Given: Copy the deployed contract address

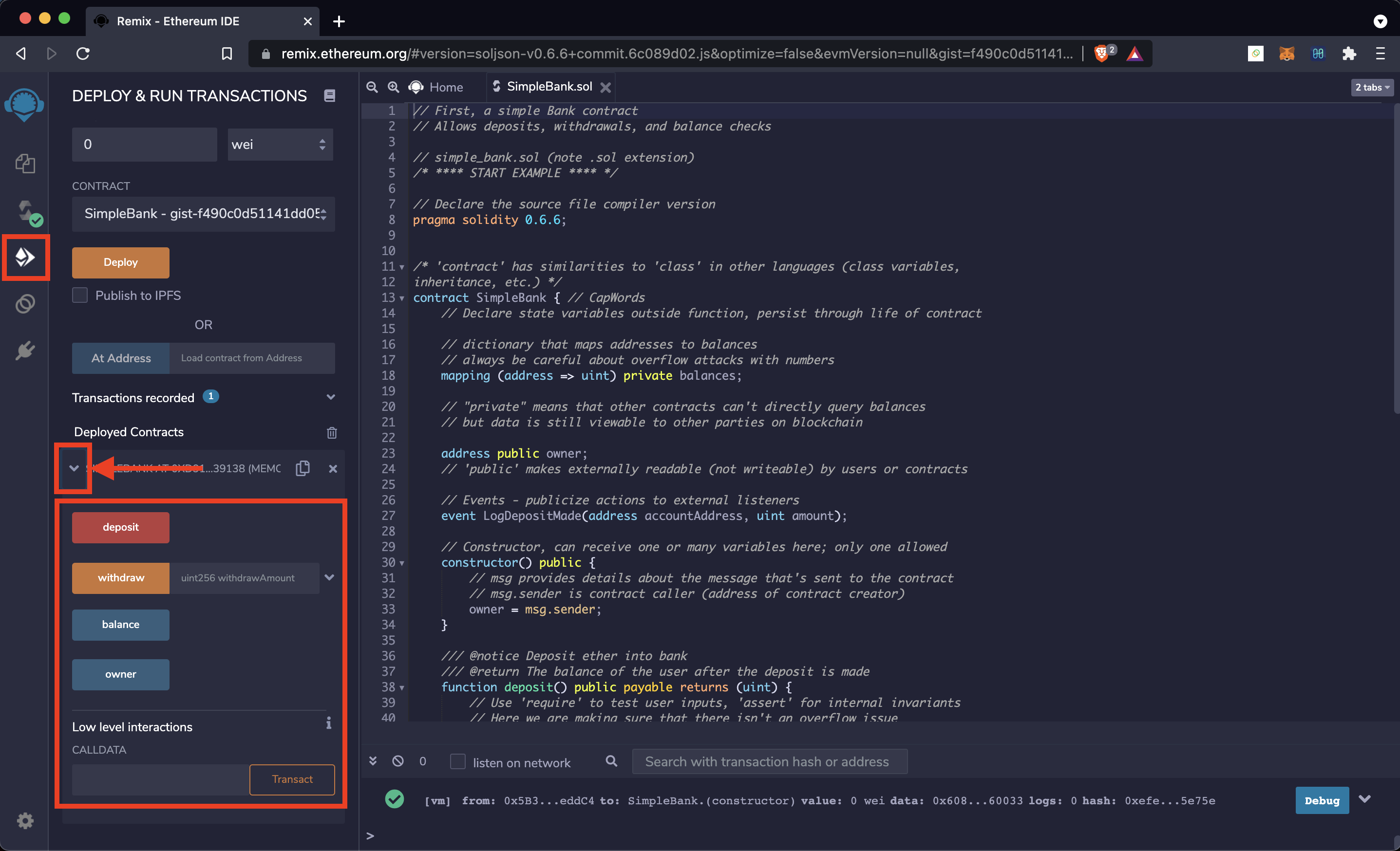Looking at the screenshot, I should coord(303,468).
